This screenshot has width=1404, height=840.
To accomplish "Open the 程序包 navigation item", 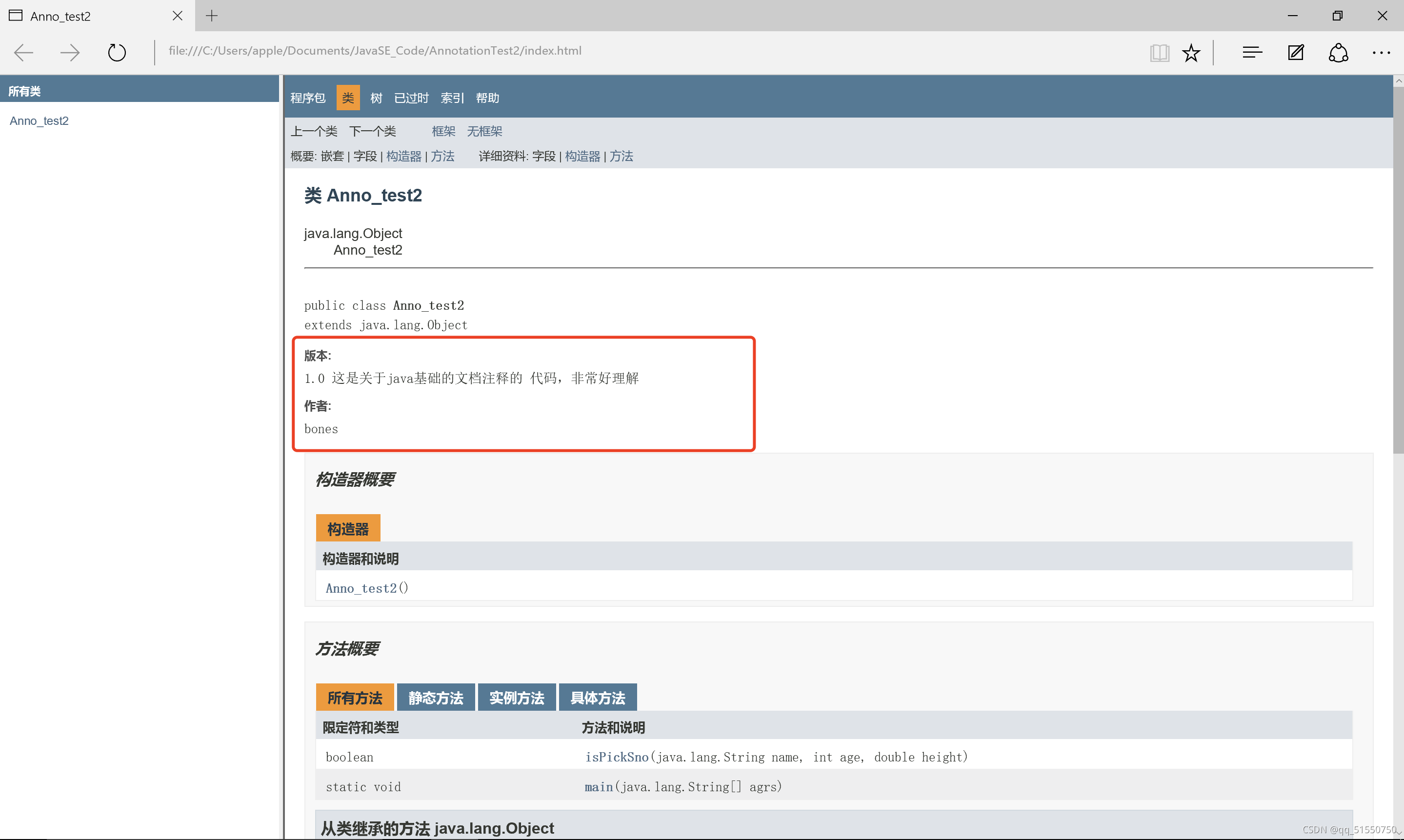I will click(308, 99).
